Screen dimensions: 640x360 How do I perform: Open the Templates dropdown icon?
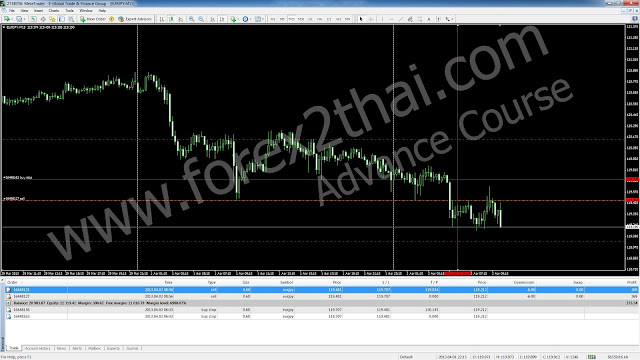(x=258, y=19)
